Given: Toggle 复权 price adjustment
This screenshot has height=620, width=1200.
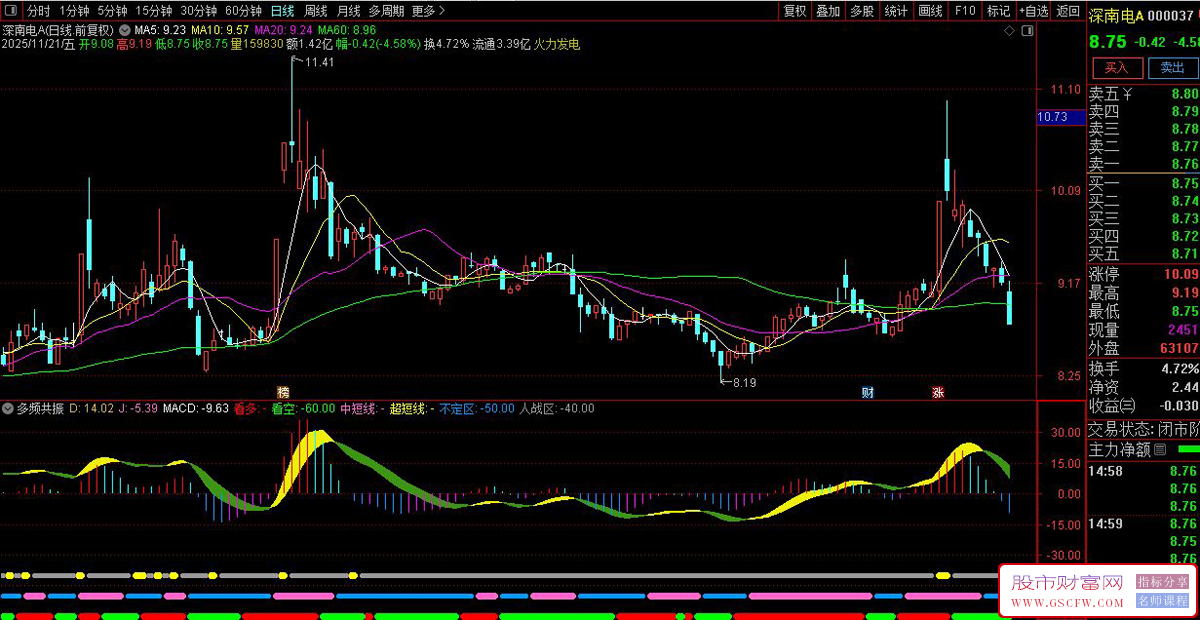Looking at the screenshot, I should point(795,11).
